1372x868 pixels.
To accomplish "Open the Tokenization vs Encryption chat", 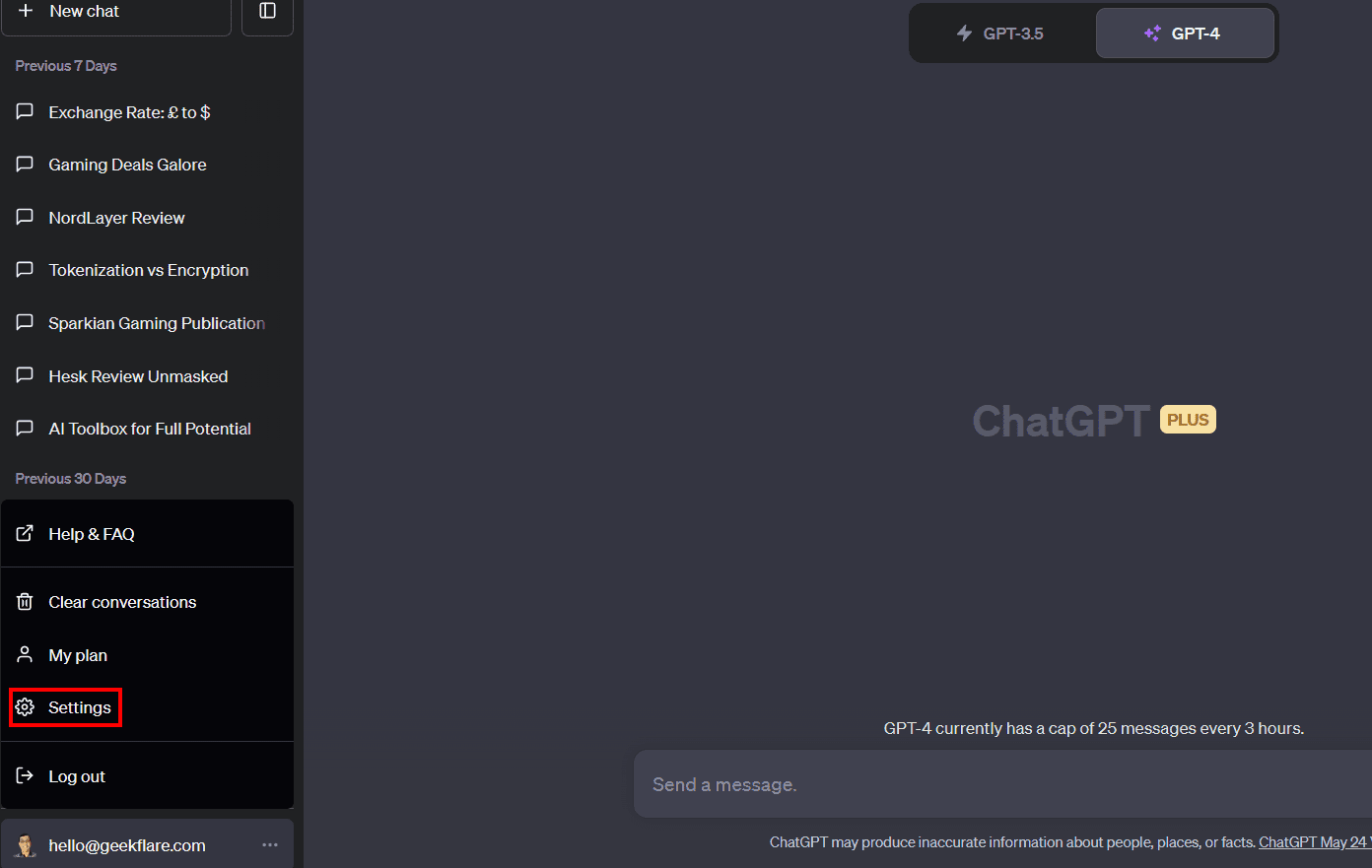I will (149, 269).
